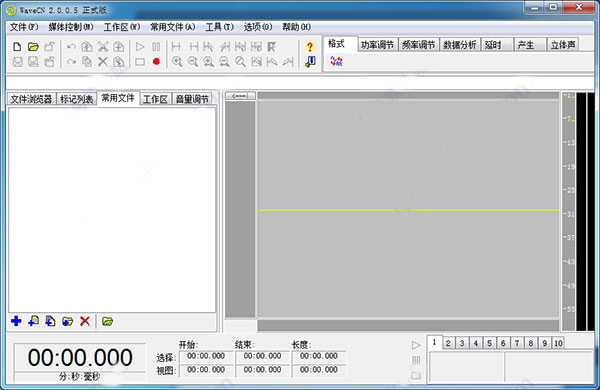Viewport: 600px width, 390px height.
Task: Click the Undo arrow icon
Action: click(x=71, y=47)
